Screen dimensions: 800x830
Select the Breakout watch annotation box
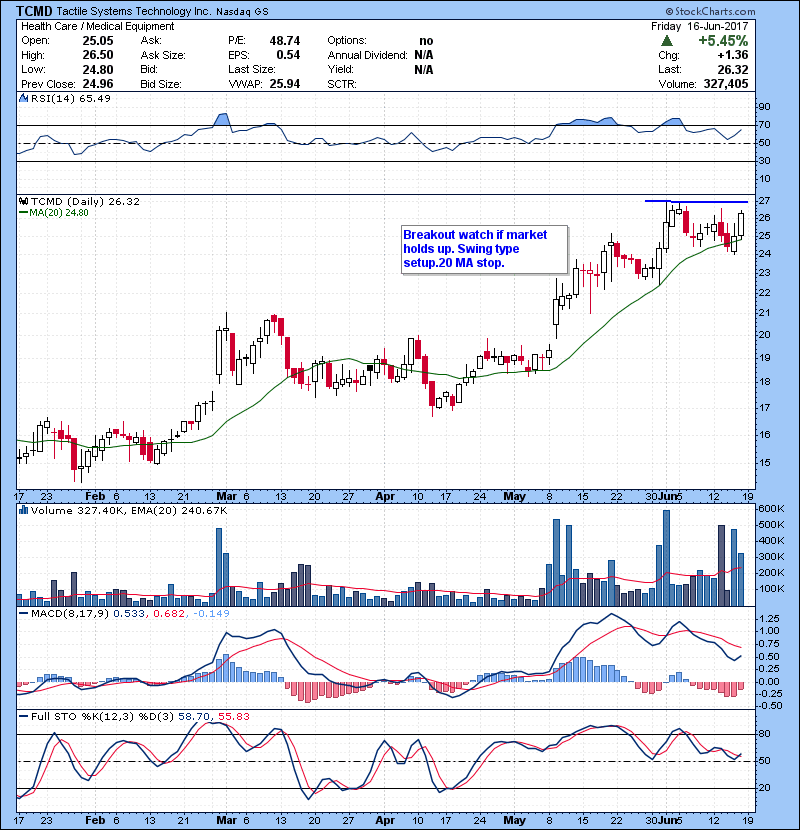484,248
